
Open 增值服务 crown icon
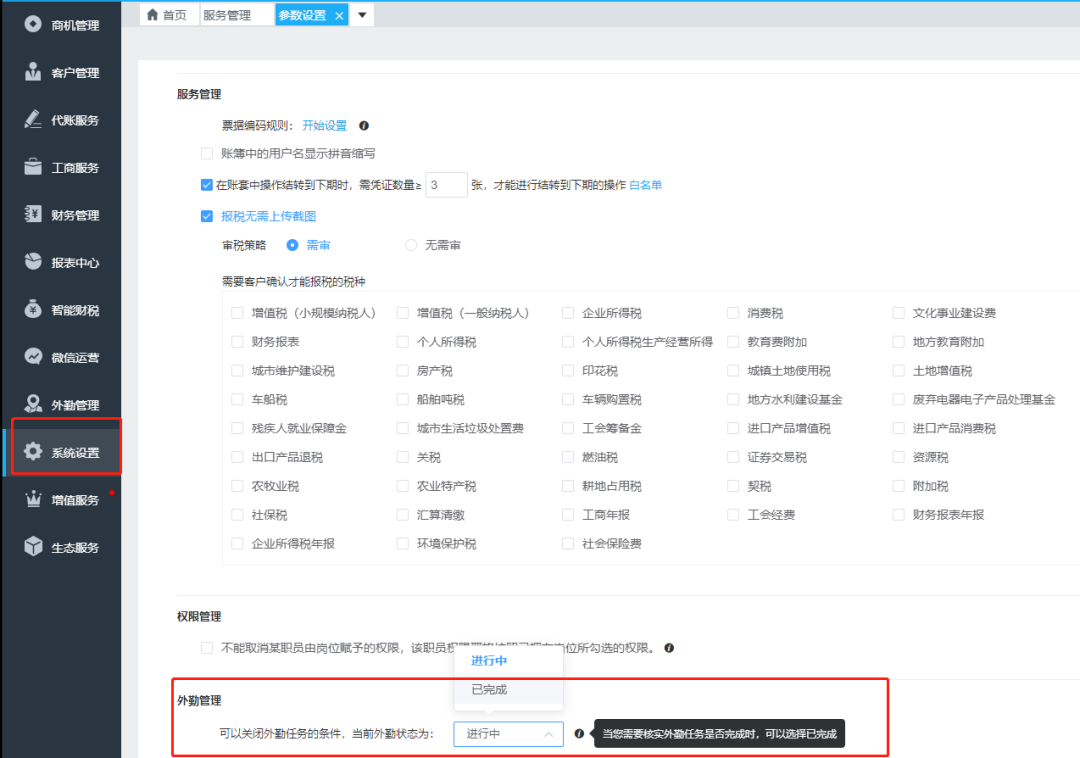coord(32,499)
